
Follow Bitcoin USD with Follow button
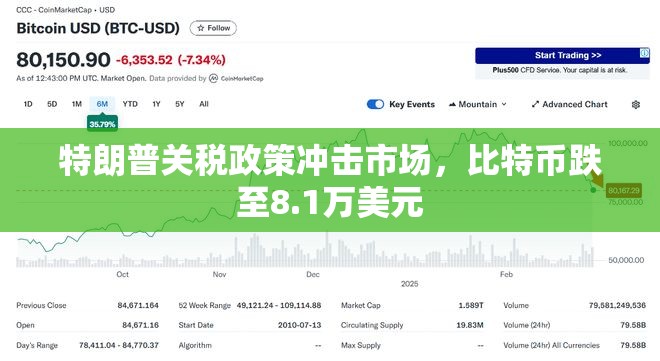click(x=213, y=28)
